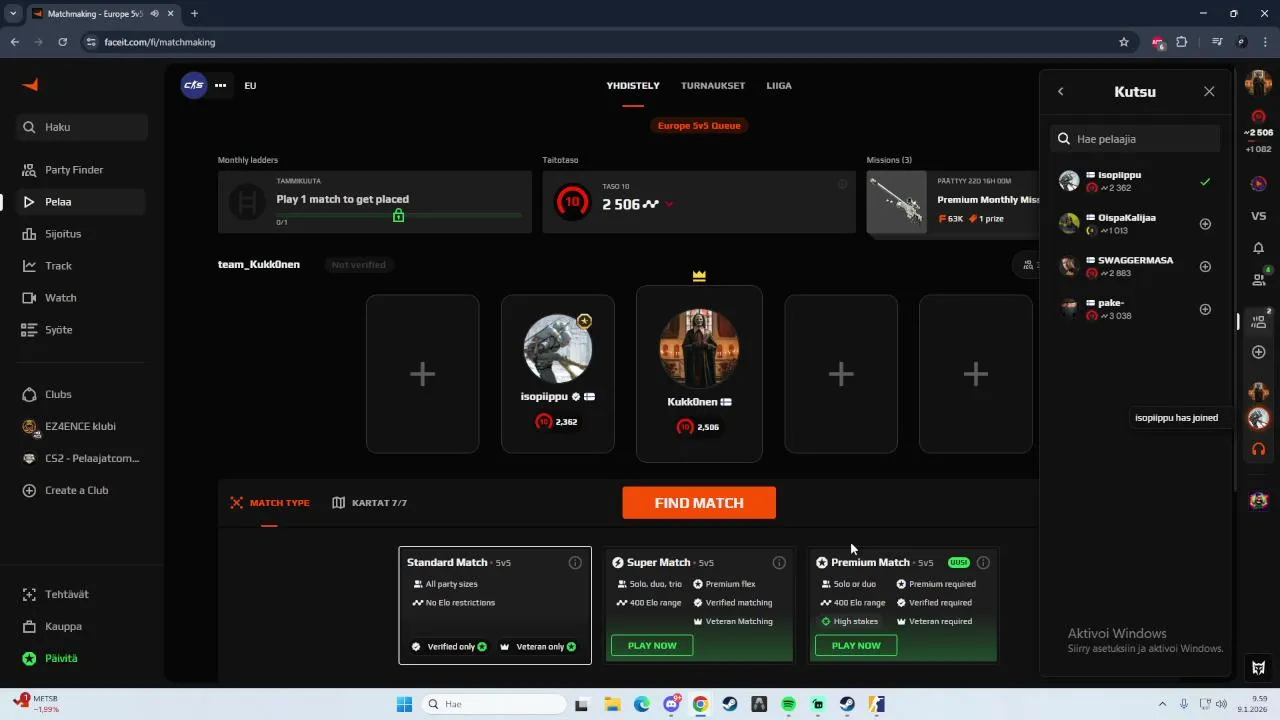Open the three-dot game menu next to CS2
This screenshot has width=1280, height=720.
click(x=221, y=85)
